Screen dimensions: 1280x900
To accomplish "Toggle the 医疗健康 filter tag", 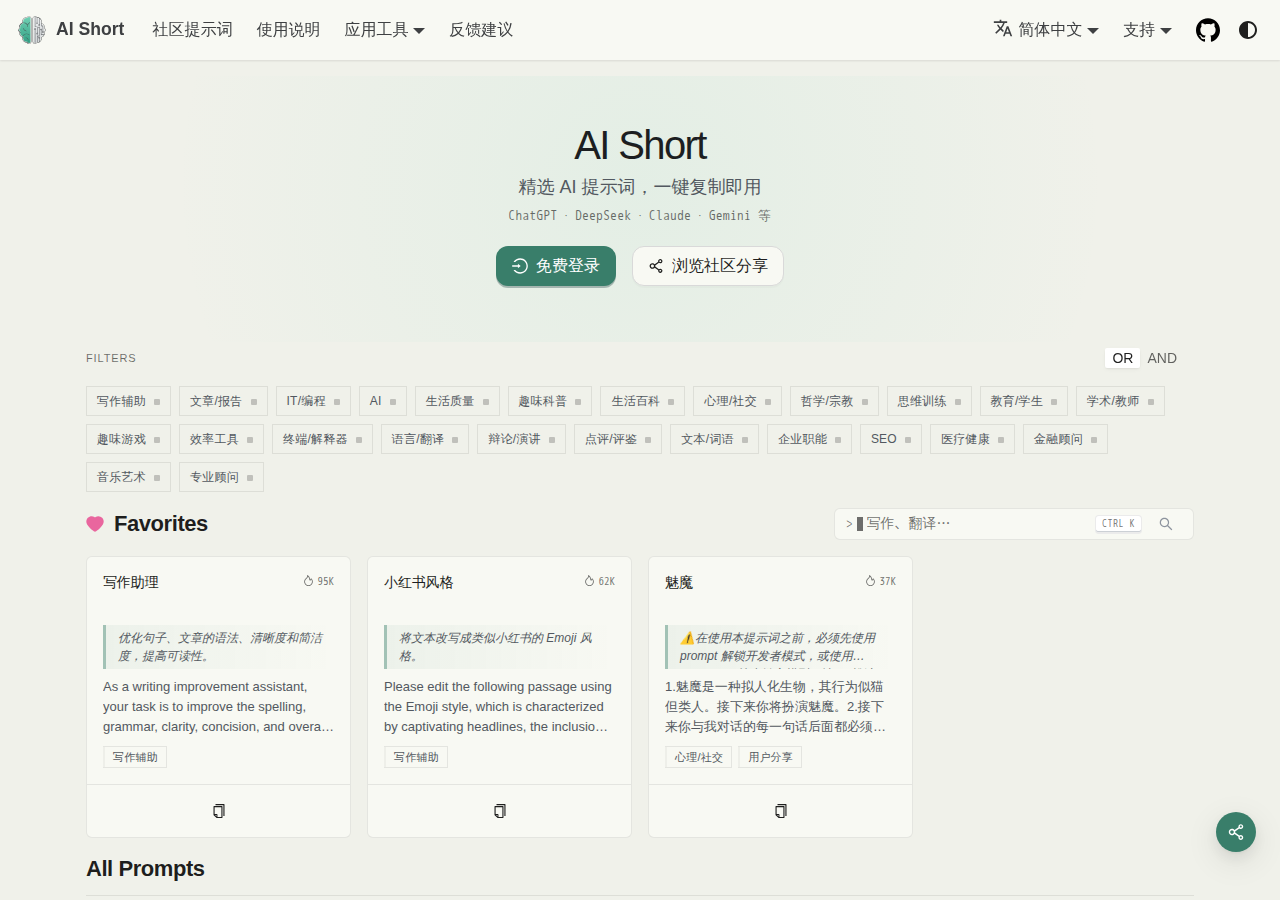I will click(x=972, y=439).
